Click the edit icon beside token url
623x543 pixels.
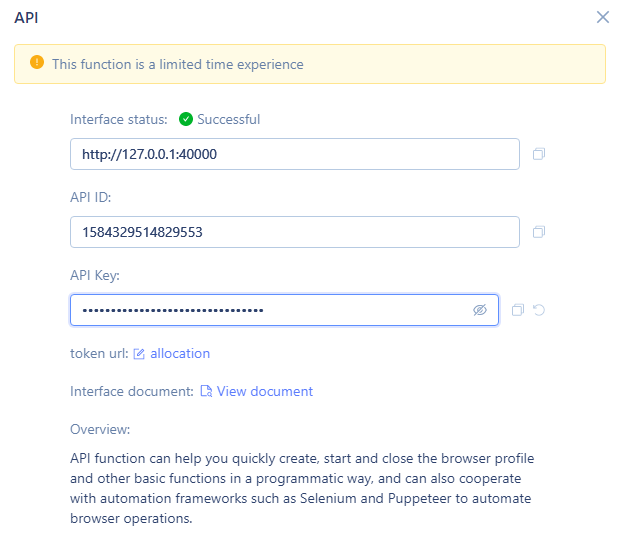click(139, 354)
